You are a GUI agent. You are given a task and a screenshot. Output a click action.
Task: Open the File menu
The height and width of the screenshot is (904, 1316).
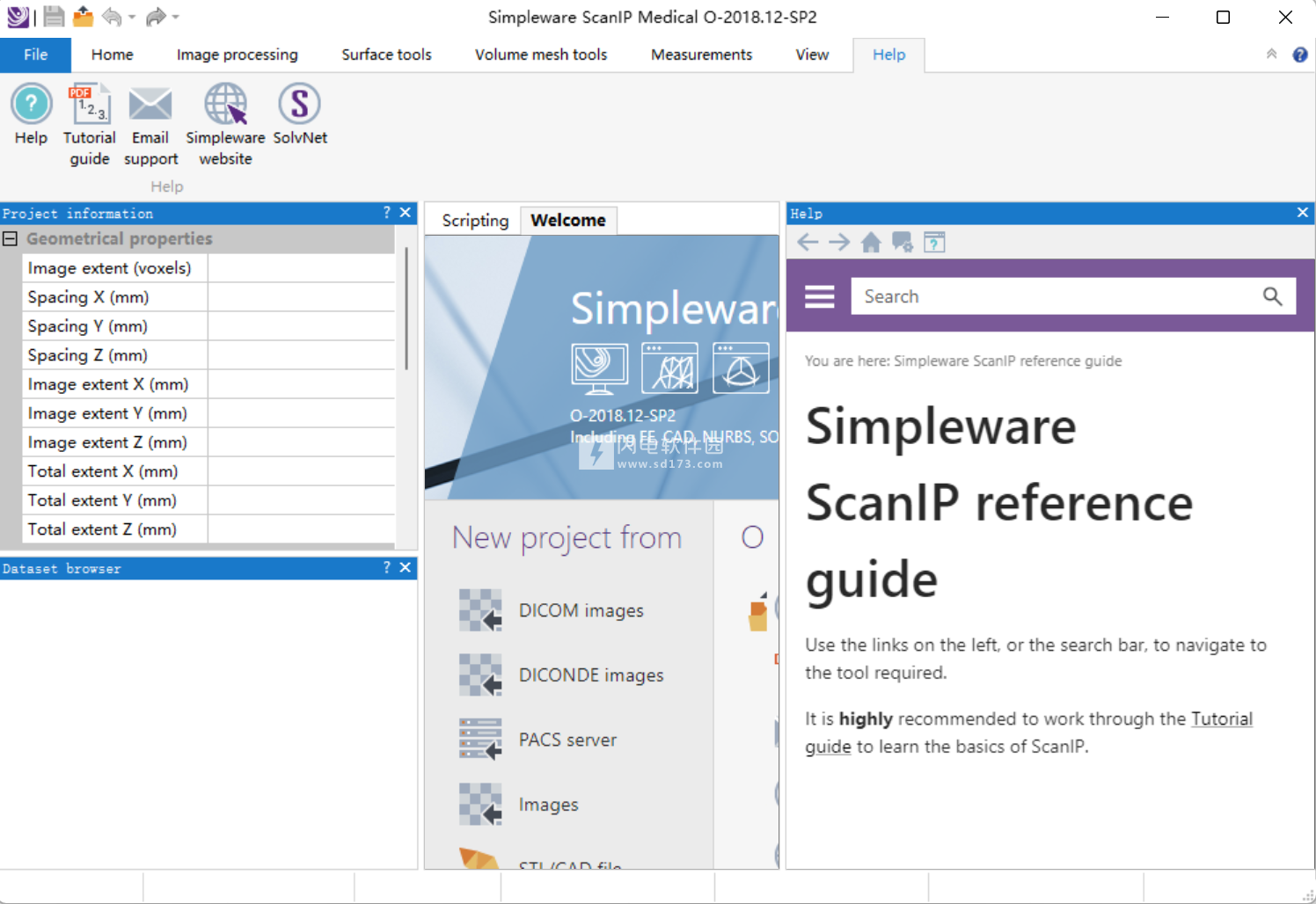click(35, 55)
